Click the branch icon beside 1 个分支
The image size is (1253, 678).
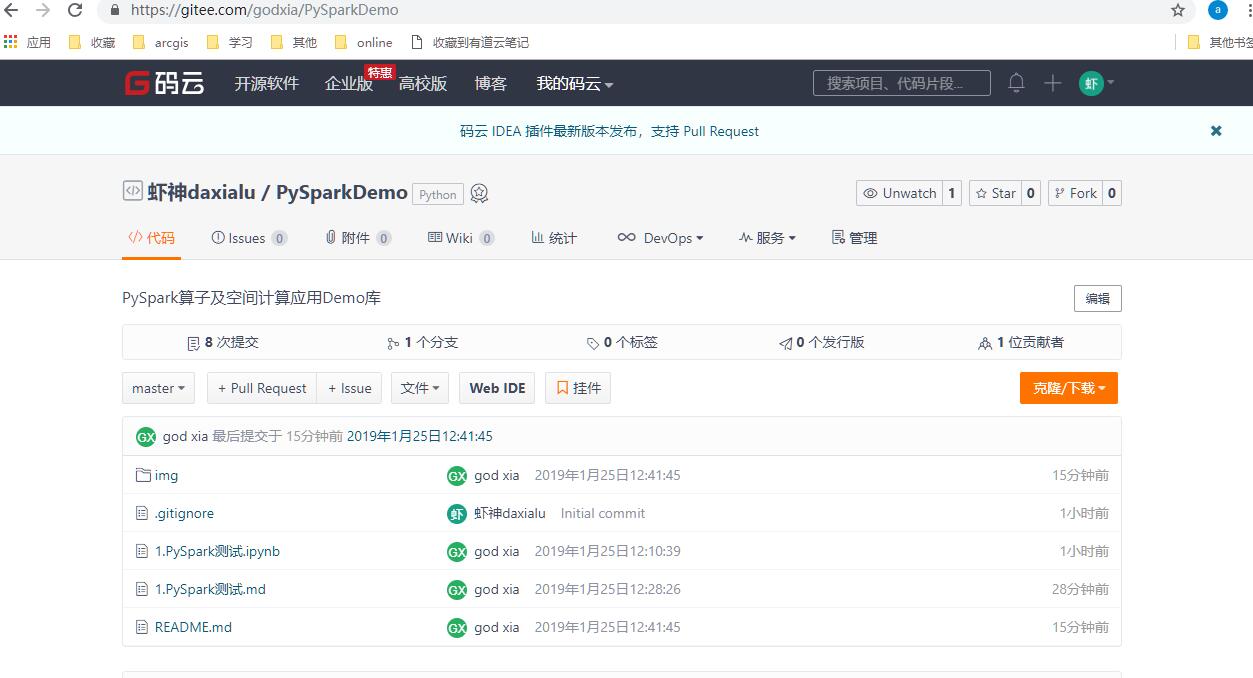pyautogui.click(x=393, y=343)
